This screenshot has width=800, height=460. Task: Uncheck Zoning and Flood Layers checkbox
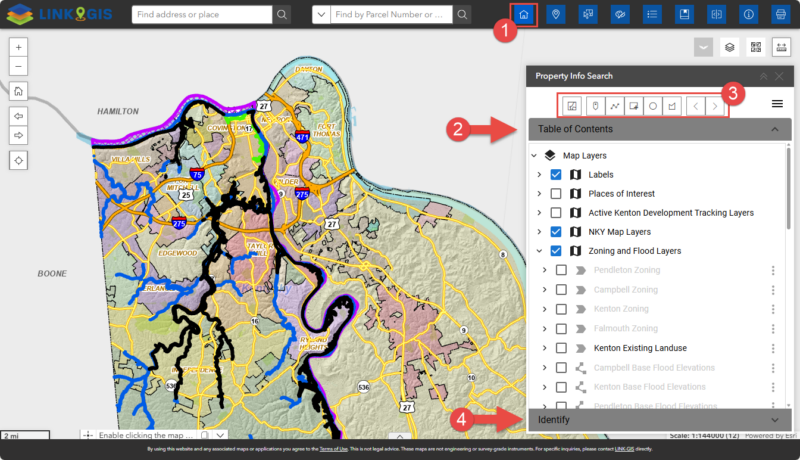[x=556, y=251]
